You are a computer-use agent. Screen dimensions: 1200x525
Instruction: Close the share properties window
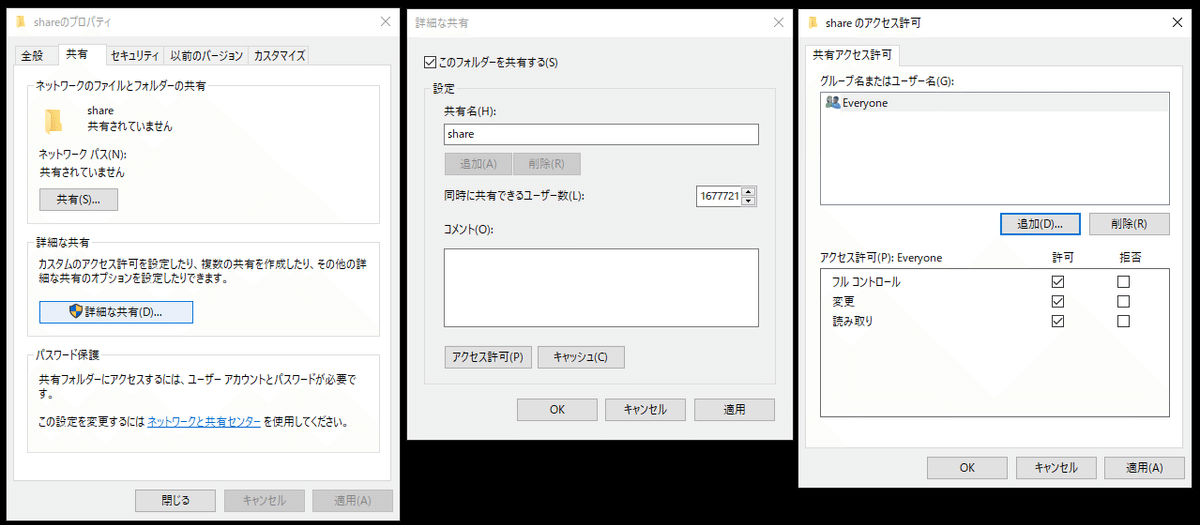click(385, 21)
